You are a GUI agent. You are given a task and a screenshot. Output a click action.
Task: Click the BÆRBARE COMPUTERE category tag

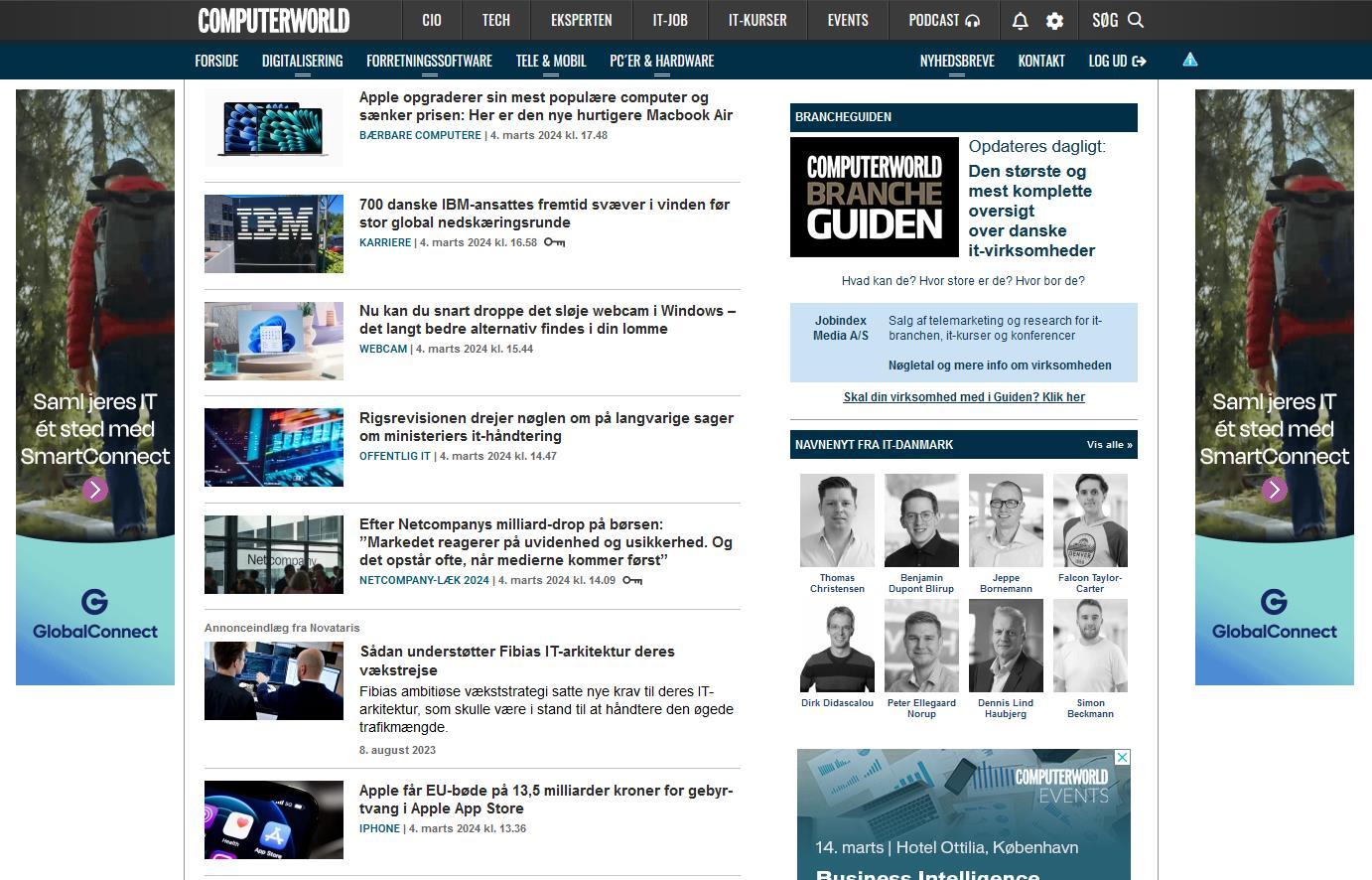pos(420,135)
